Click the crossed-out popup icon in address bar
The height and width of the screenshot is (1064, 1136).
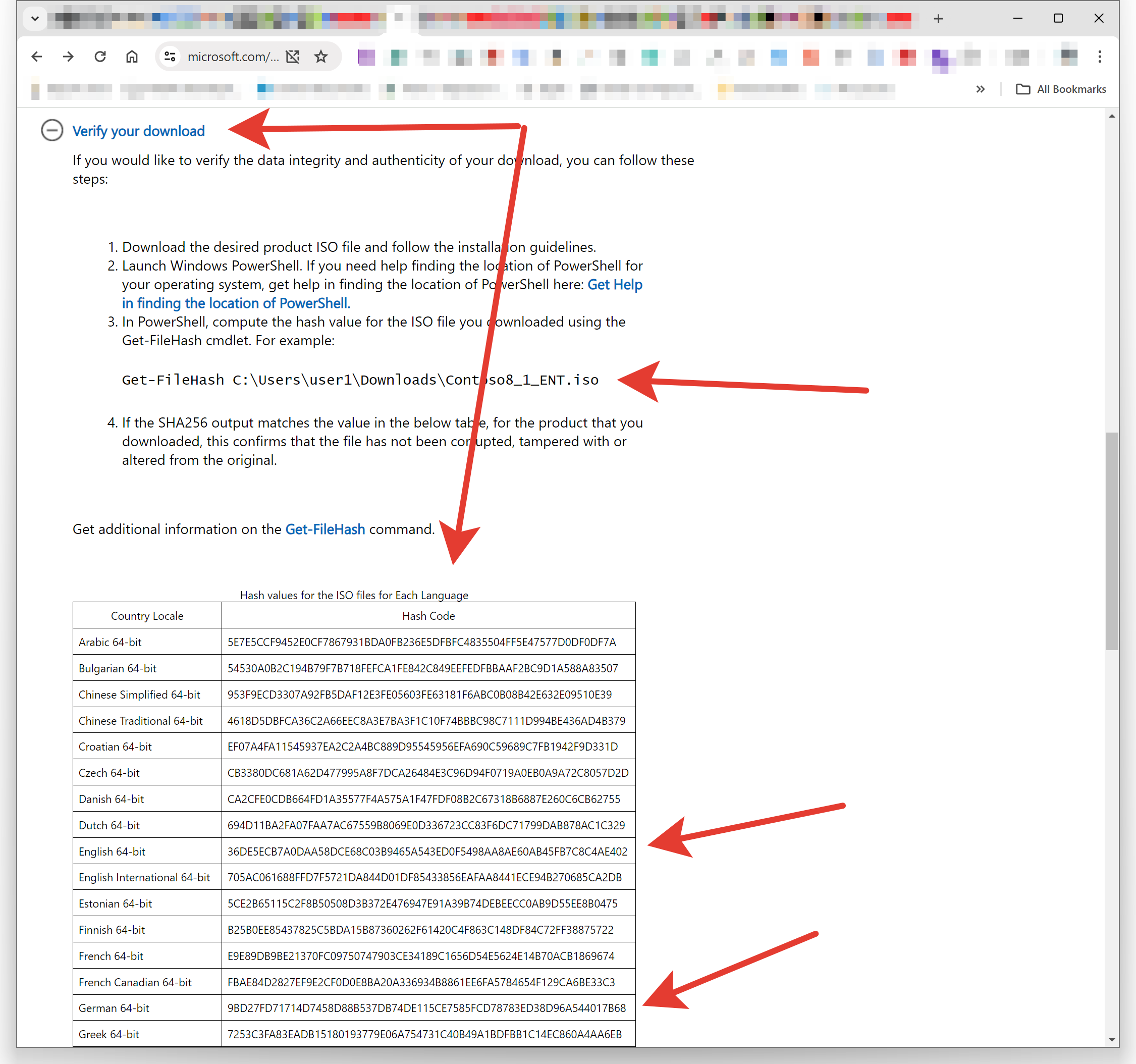(293, 57)
